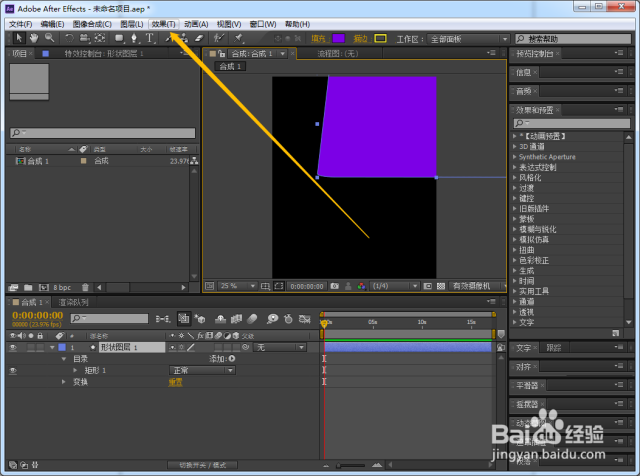Image resolution: width=640 pixels, height=476 pixels.
Task: Expand the 色彩校正 effects category
Action: (515, 260)
